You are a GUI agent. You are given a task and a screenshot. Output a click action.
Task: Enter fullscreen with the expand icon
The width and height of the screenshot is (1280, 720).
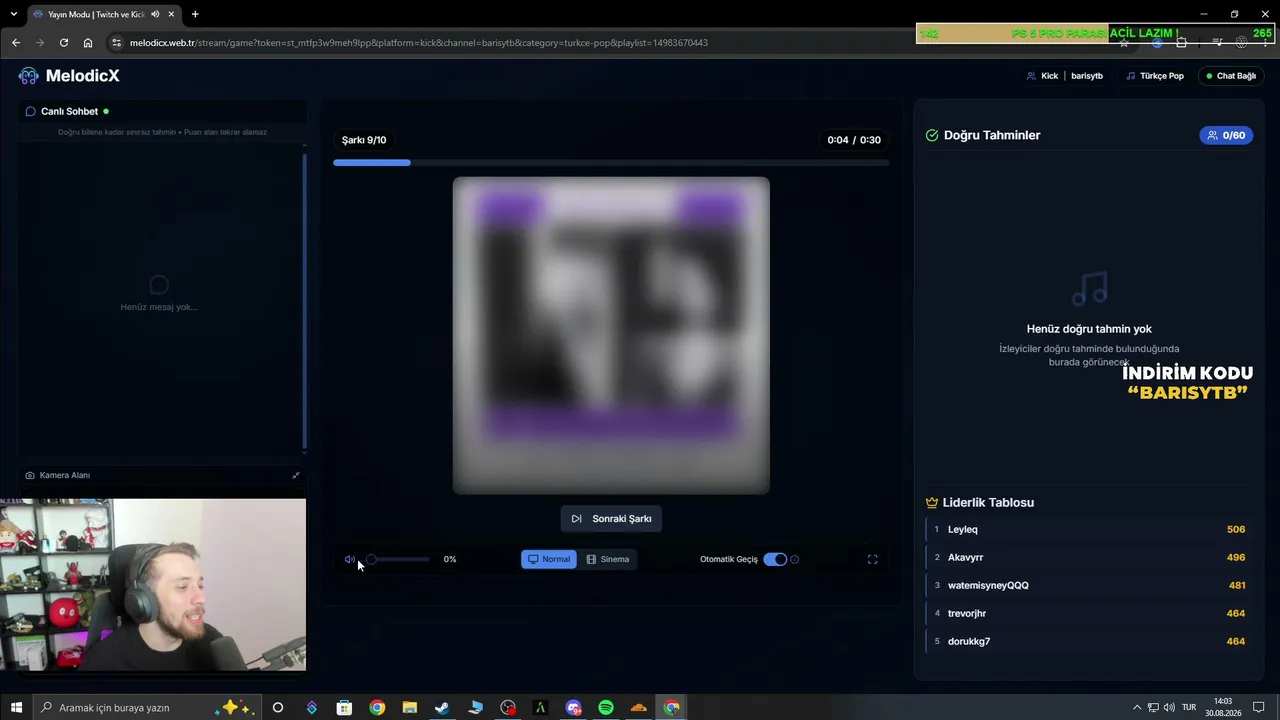tap(872, 560)
